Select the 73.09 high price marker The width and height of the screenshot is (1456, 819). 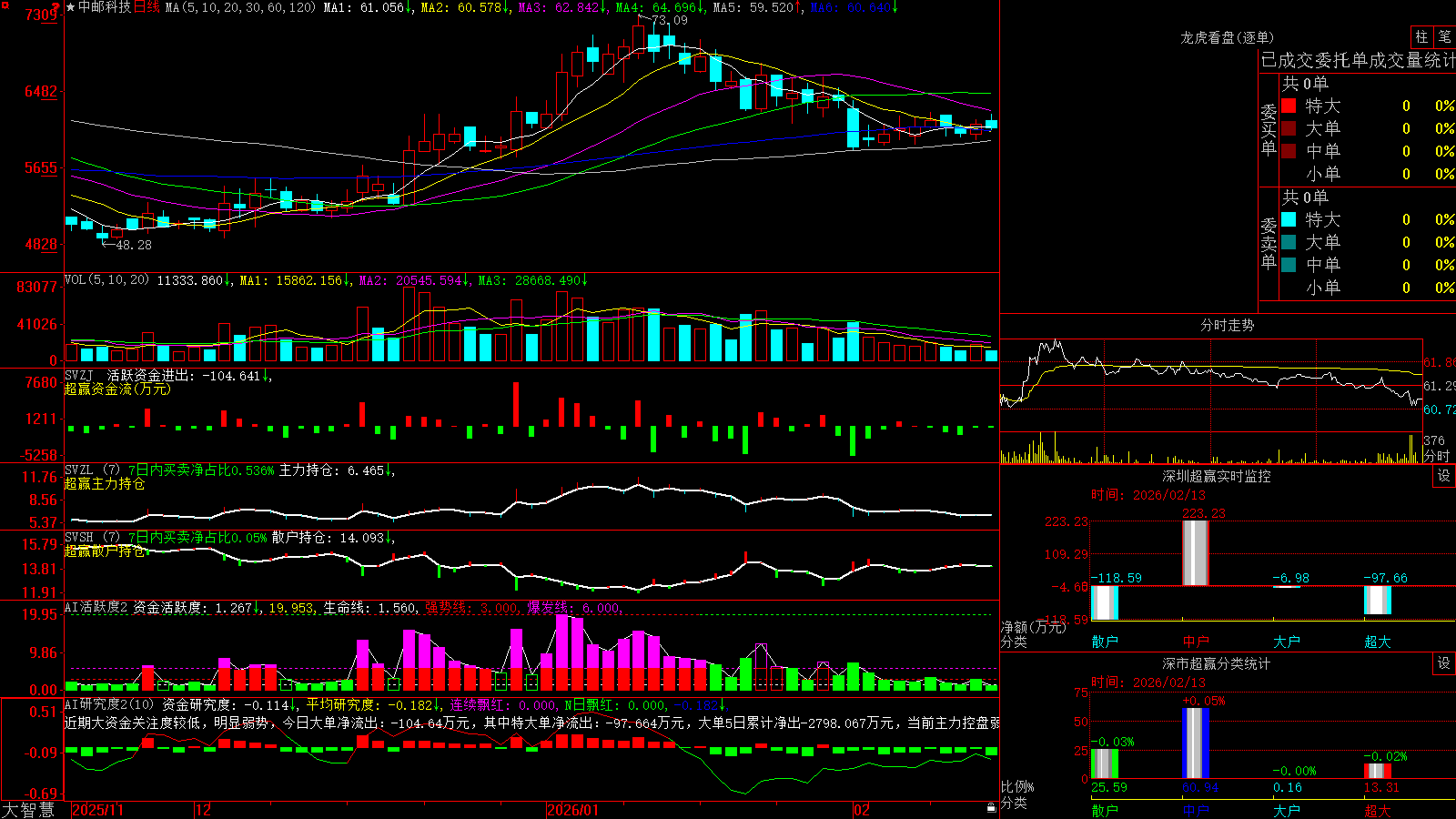click(670, 20)
